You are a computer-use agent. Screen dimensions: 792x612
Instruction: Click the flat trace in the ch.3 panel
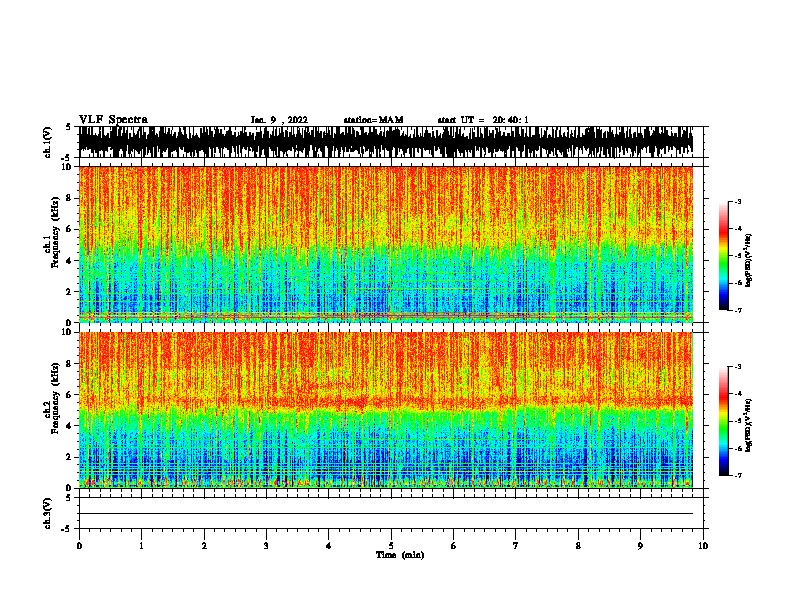click(386, 514)
